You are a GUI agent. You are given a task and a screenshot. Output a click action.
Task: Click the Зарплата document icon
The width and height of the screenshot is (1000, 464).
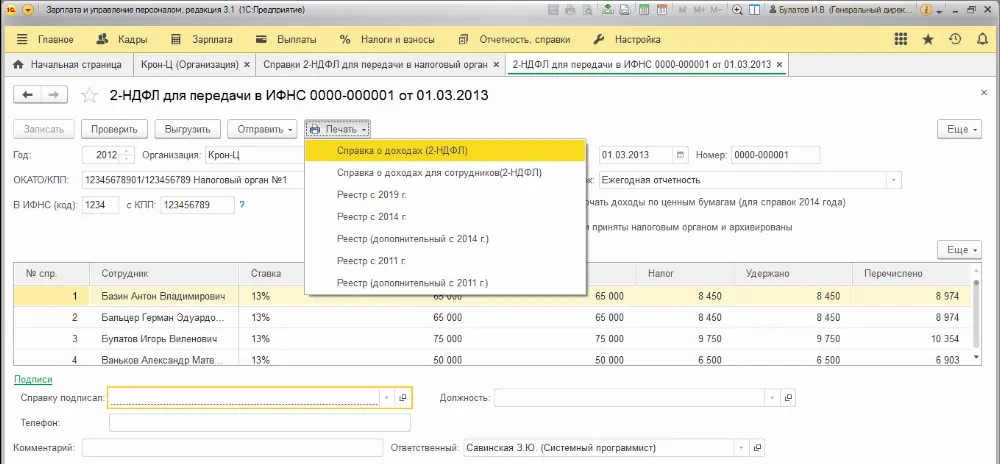click(x=177, y=40)
